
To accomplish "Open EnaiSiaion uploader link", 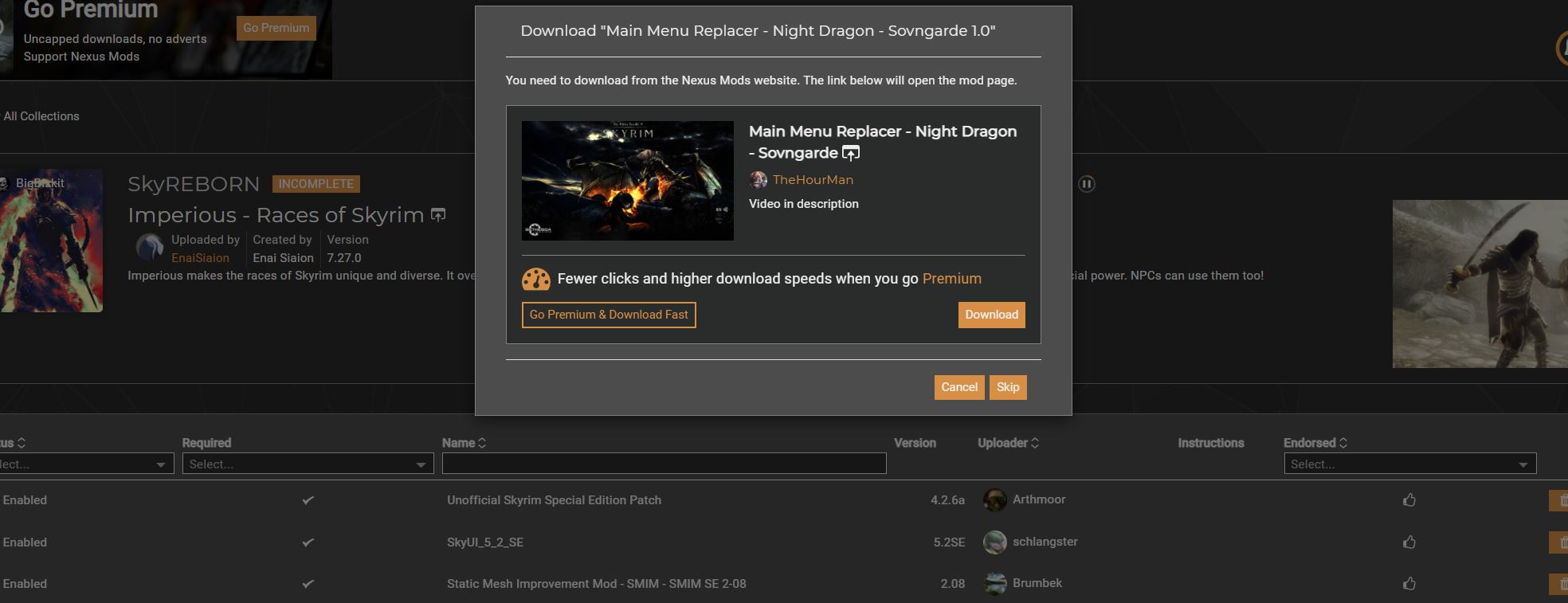I will click(x=200, y=258).
